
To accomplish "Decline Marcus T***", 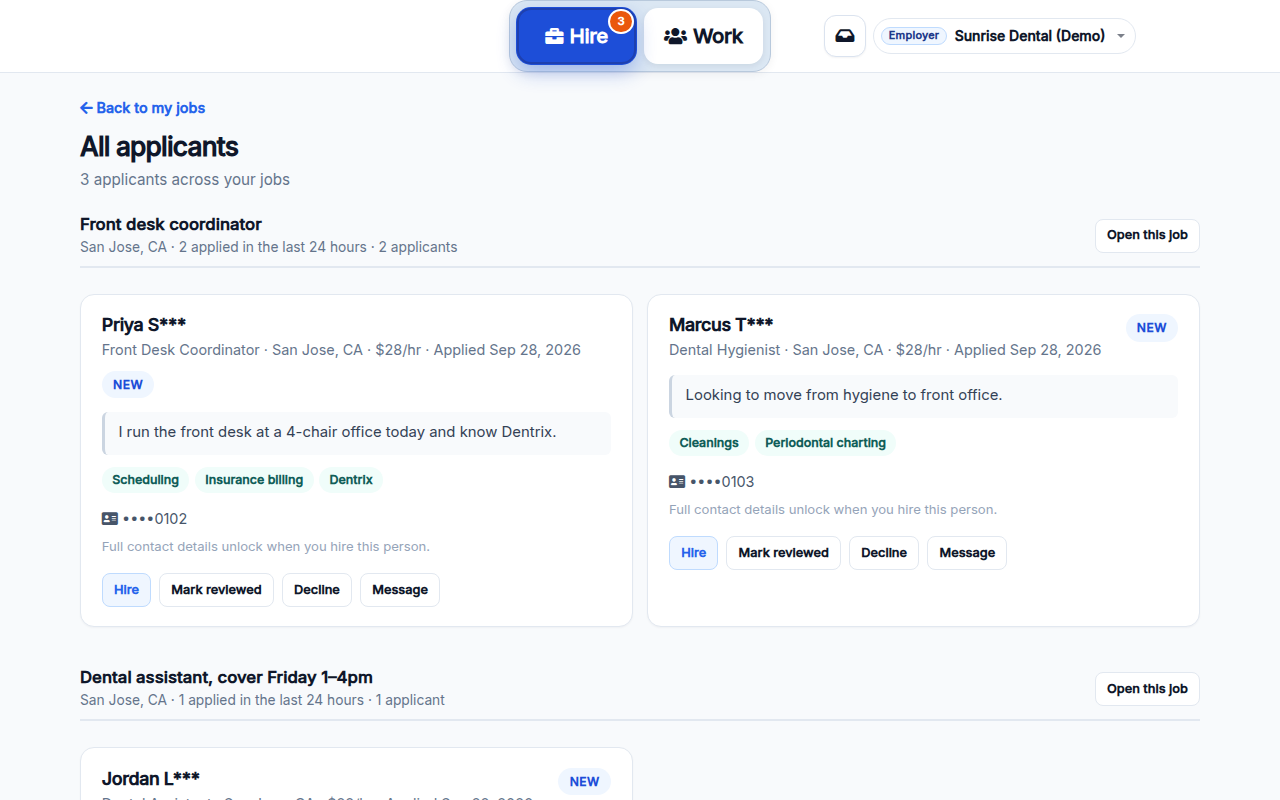I will 884,553.
